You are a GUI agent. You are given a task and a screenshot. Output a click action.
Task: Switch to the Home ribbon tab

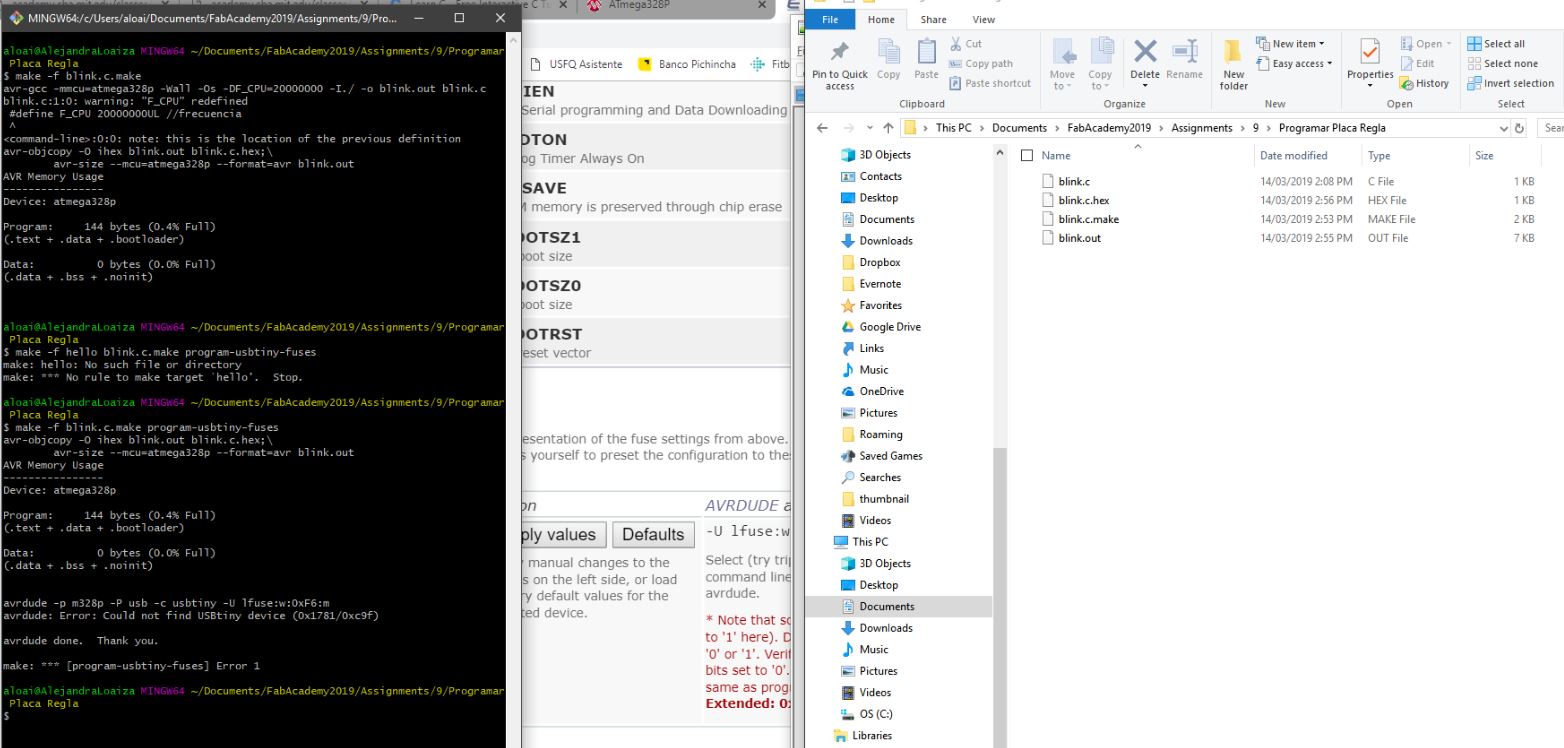pyautogui.click(x=881, y=20)
